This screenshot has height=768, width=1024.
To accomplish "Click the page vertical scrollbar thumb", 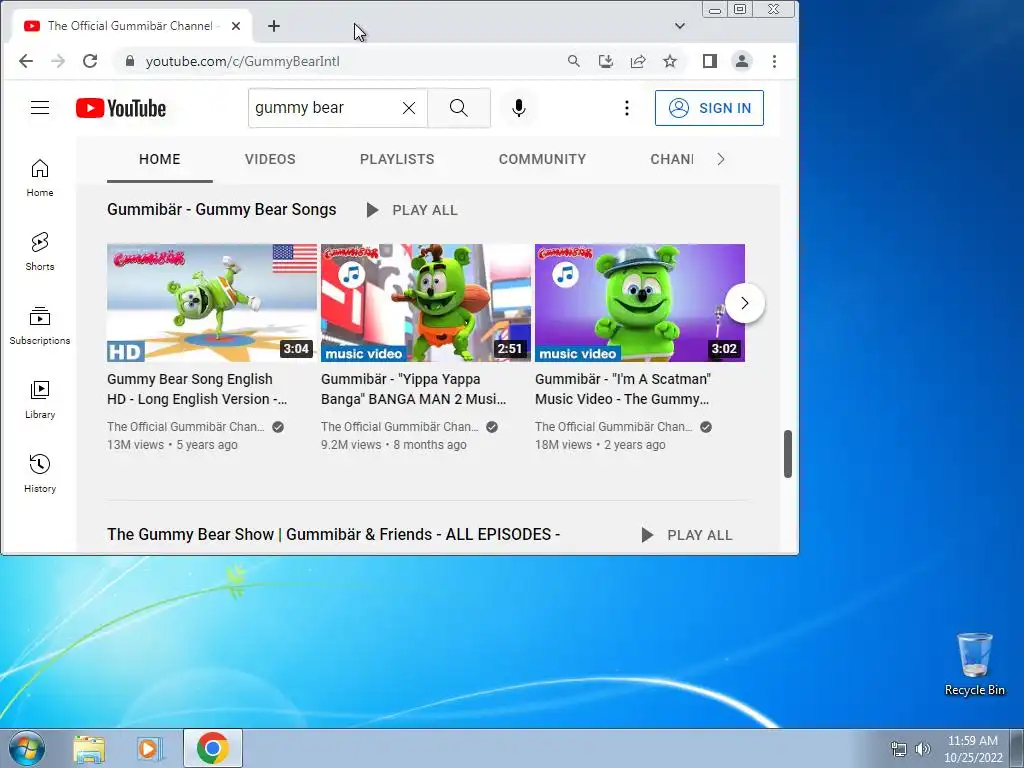I will [788, 454].
